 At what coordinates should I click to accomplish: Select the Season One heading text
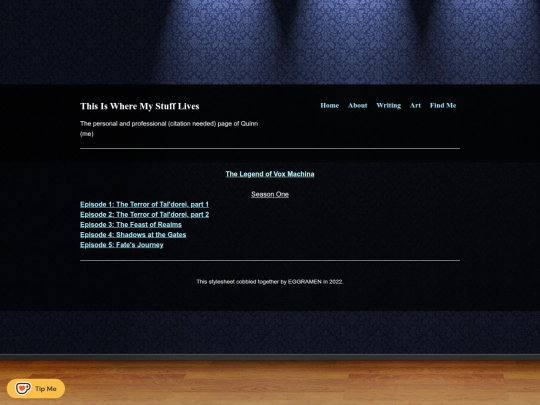270,194
